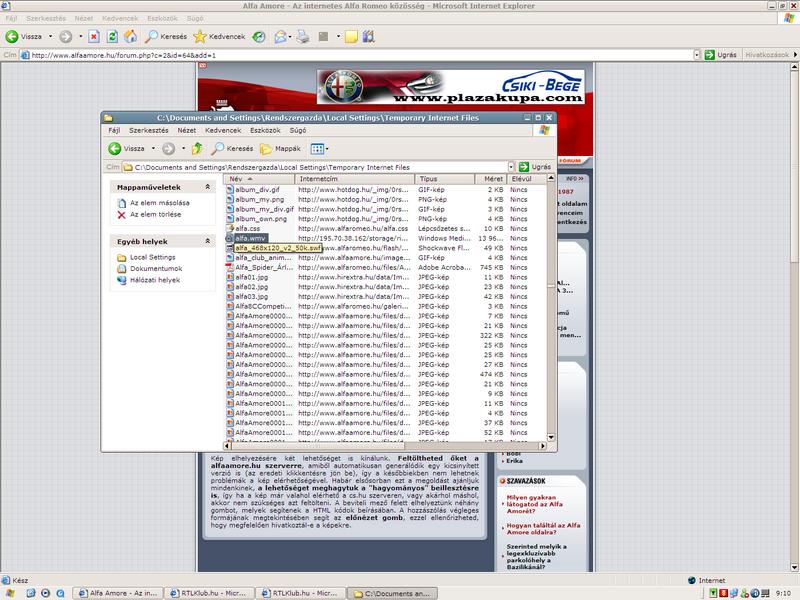Click the IE Home toolbar icon
Image resolution: width=800 pixels, height=600 pixels.
tap(131, 37)
